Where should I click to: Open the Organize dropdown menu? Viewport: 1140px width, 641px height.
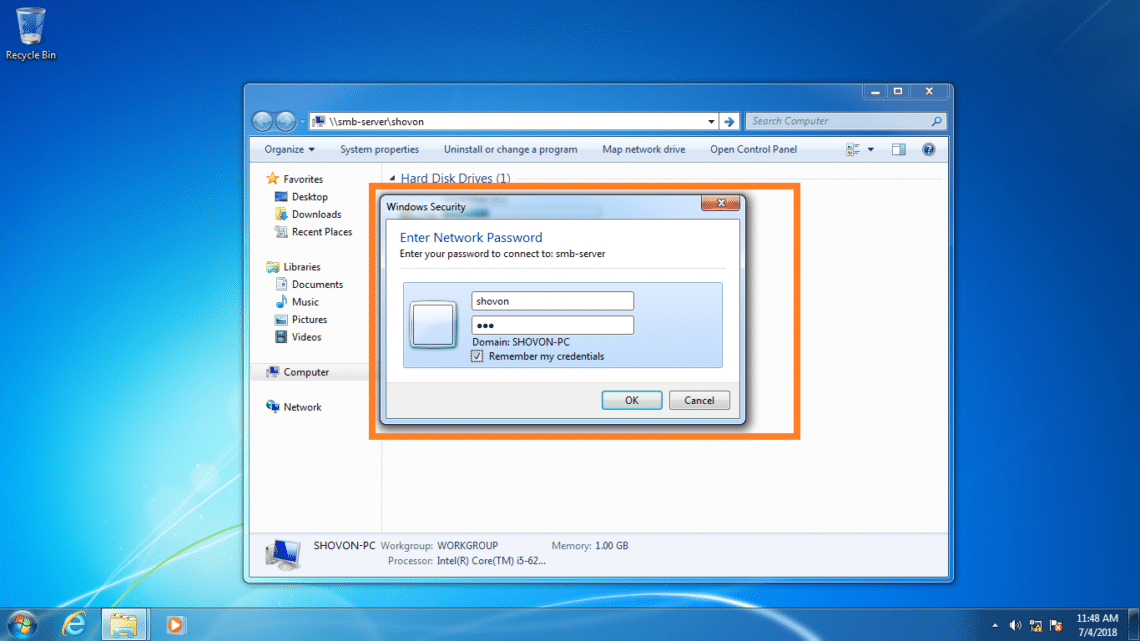pyautogui.click(x=289, y=150)
